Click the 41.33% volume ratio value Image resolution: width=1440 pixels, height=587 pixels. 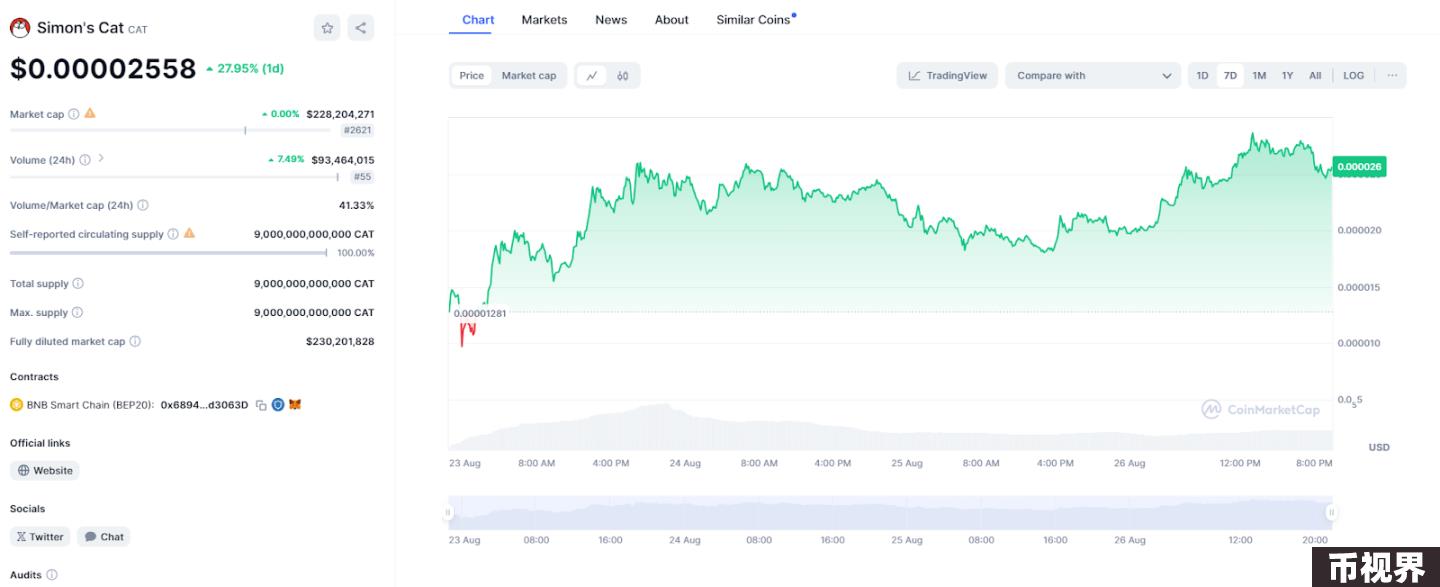point(357,205)
